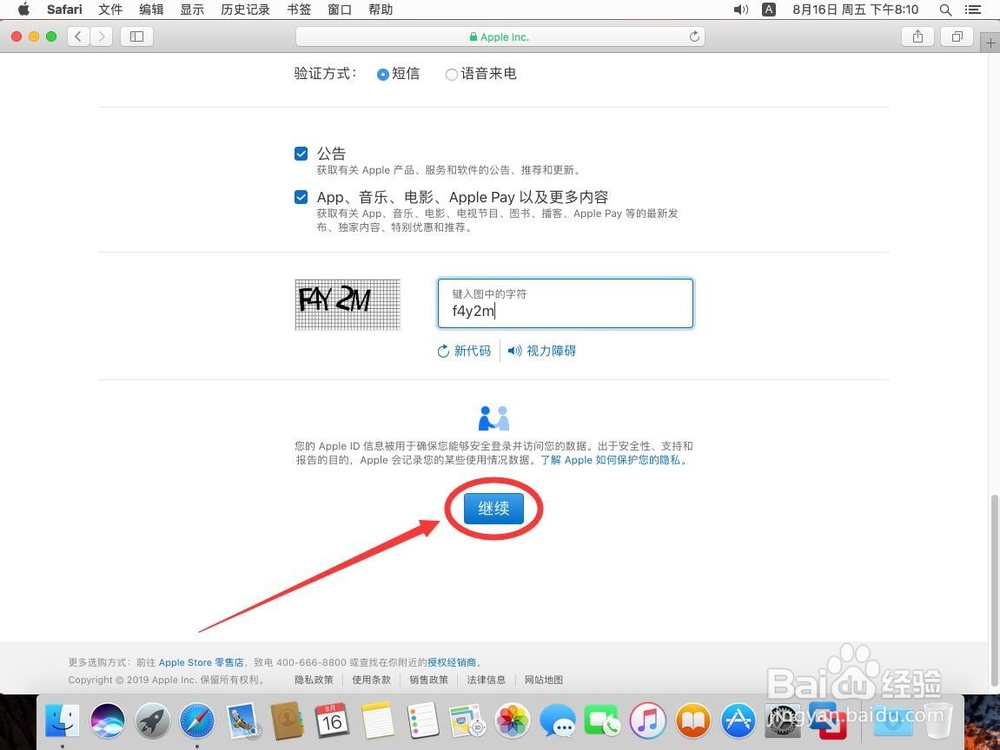This screenshot has height=750, width=1000.
Task: Open Photos from the Dock
Action: pyautogui.click(x=512, y=720)
